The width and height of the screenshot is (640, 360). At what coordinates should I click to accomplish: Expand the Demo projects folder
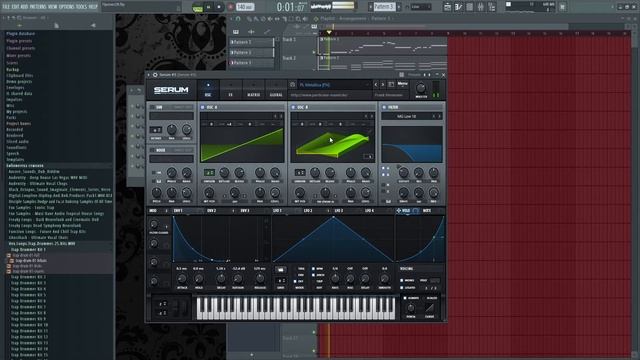coord(19,82)
